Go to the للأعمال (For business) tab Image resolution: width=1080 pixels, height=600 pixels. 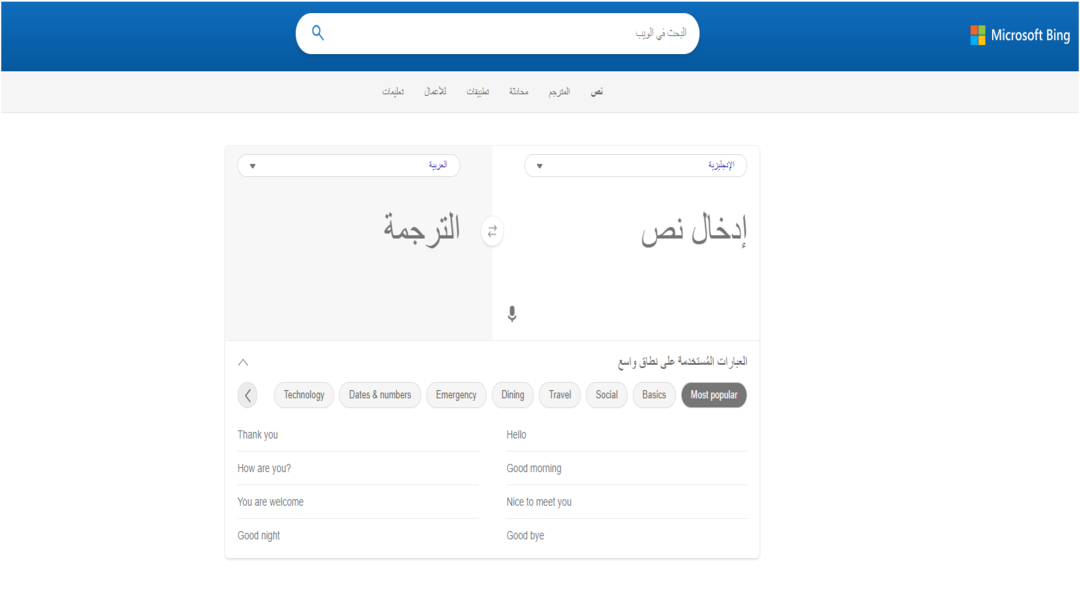pos(435,92)
